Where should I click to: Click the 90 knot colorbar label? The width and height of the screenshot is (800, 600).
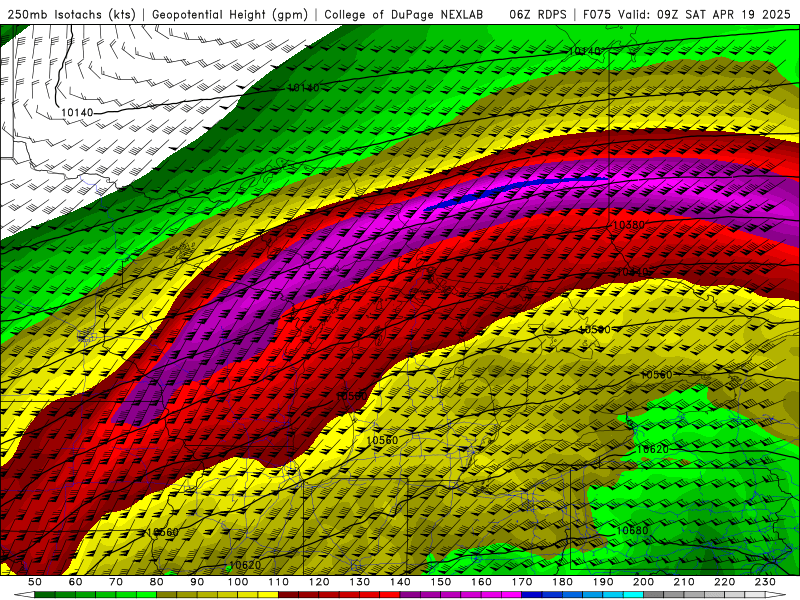[x=197, y=582]
